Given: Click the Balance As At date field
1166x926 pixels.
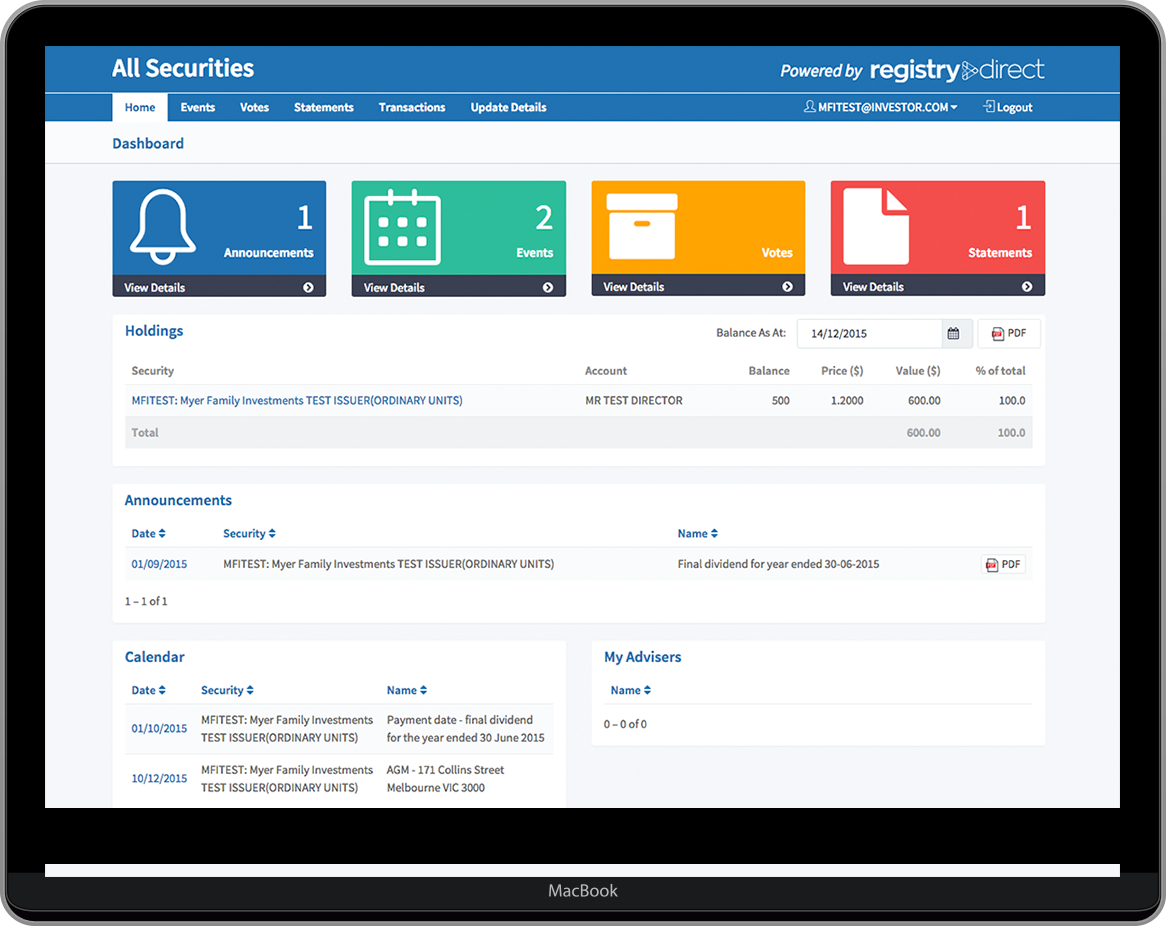Looking at the screenshot, I should (869, 334).
